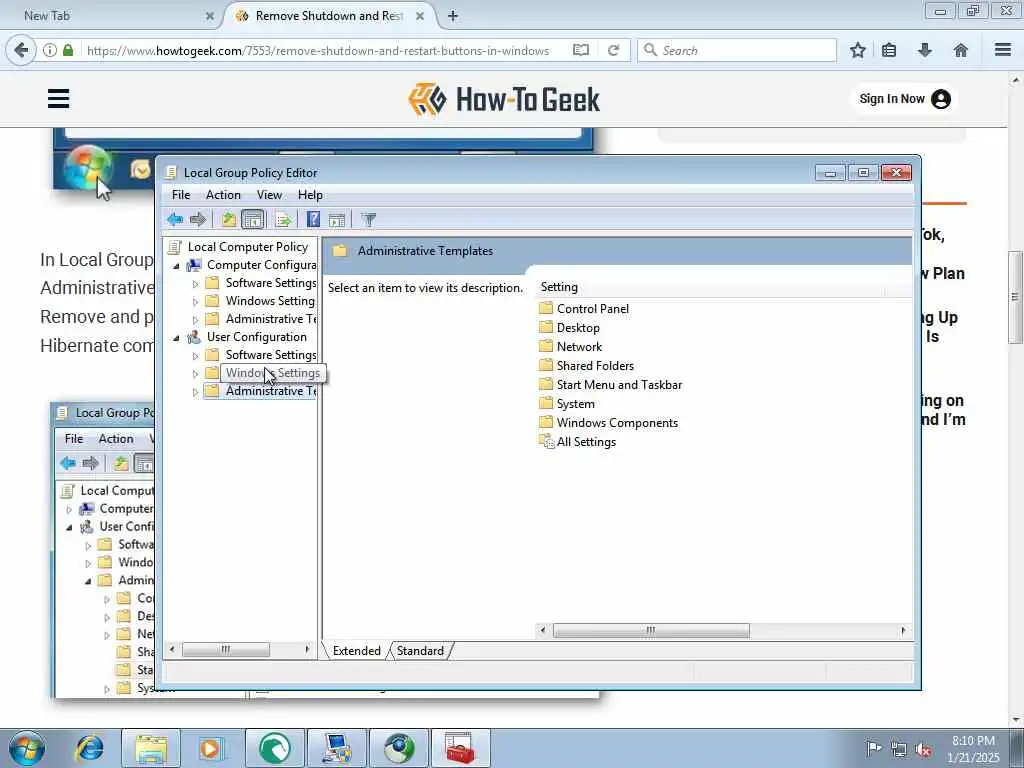The width and height of the screenshot is (1024, 768).
Task: Expand Windows Settings under User Configuration
Action: tap(195, 374)
